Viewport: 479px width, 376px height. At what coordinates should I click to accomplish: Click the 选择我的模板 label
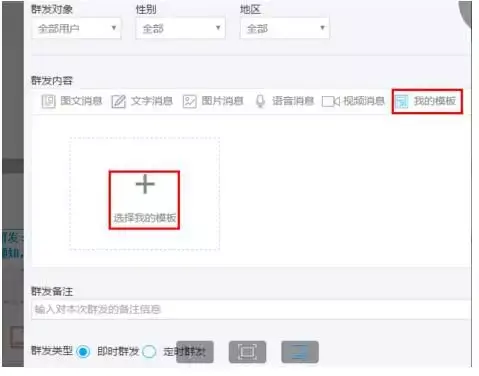coord(145,218)
